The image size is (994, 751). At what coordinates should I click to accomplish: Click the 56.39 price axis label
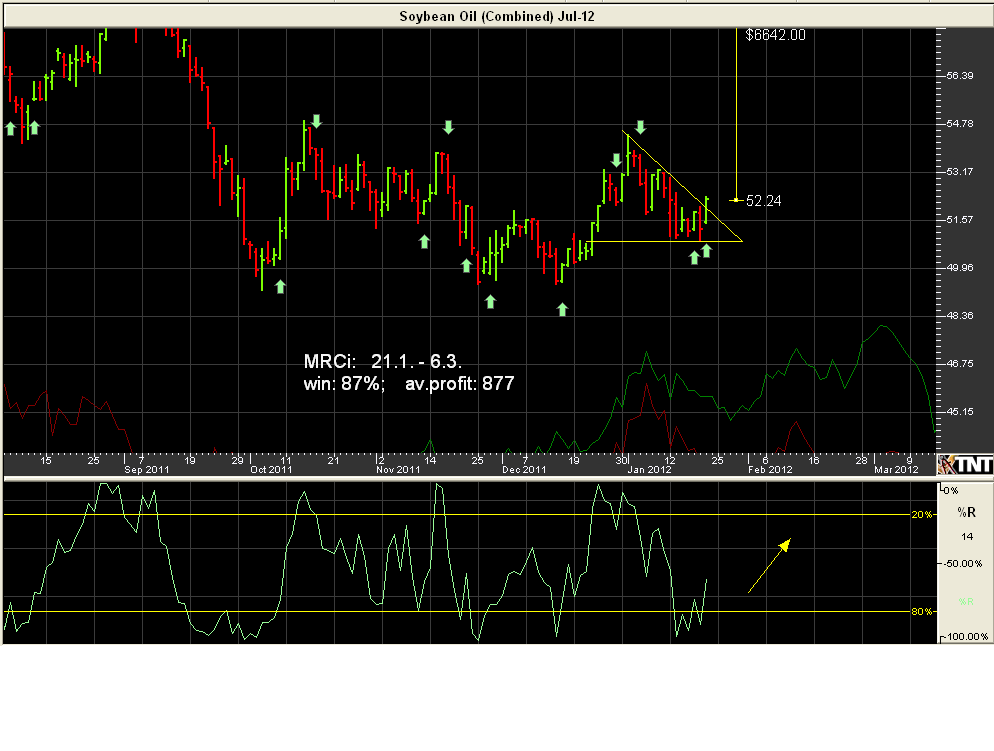pos(959,75)
